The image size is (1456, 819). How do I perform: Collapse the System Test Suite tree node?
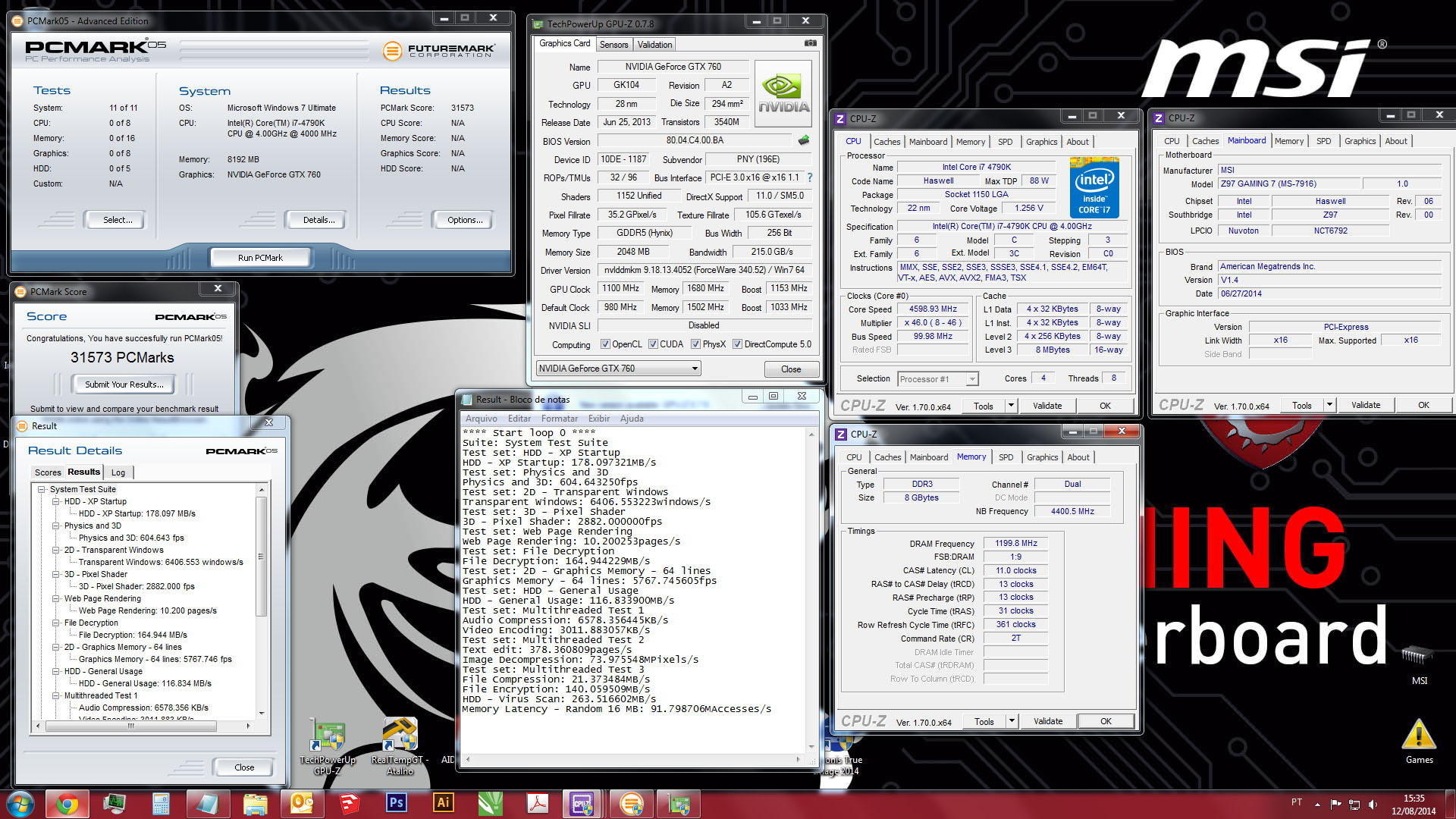(x=42, y=490)
